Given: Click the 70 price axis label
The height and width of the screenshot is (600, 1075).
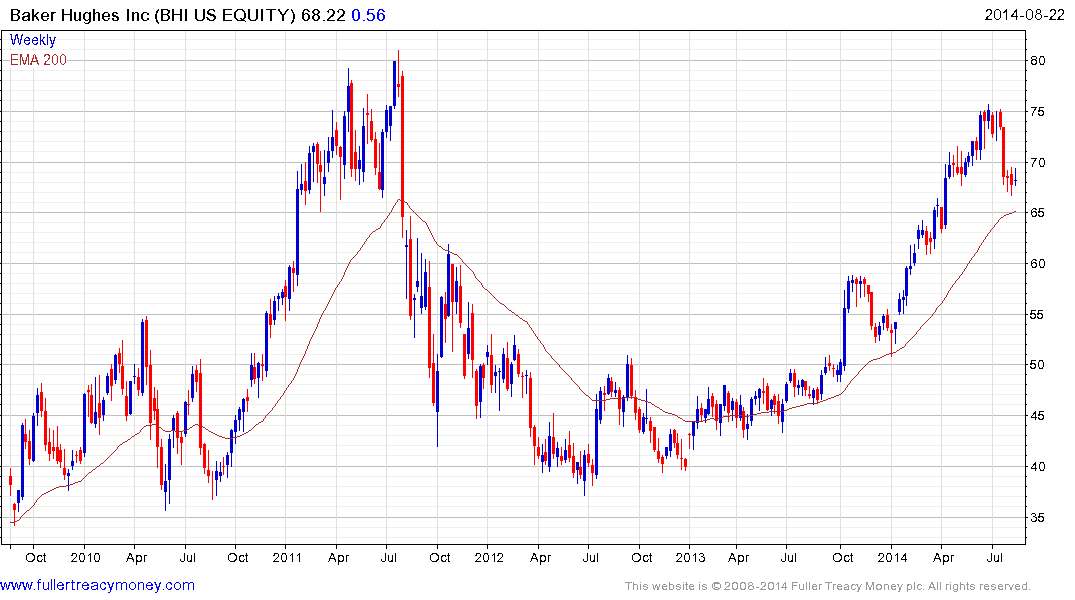Looking at the screenshot, I should tap(1038, 163).
